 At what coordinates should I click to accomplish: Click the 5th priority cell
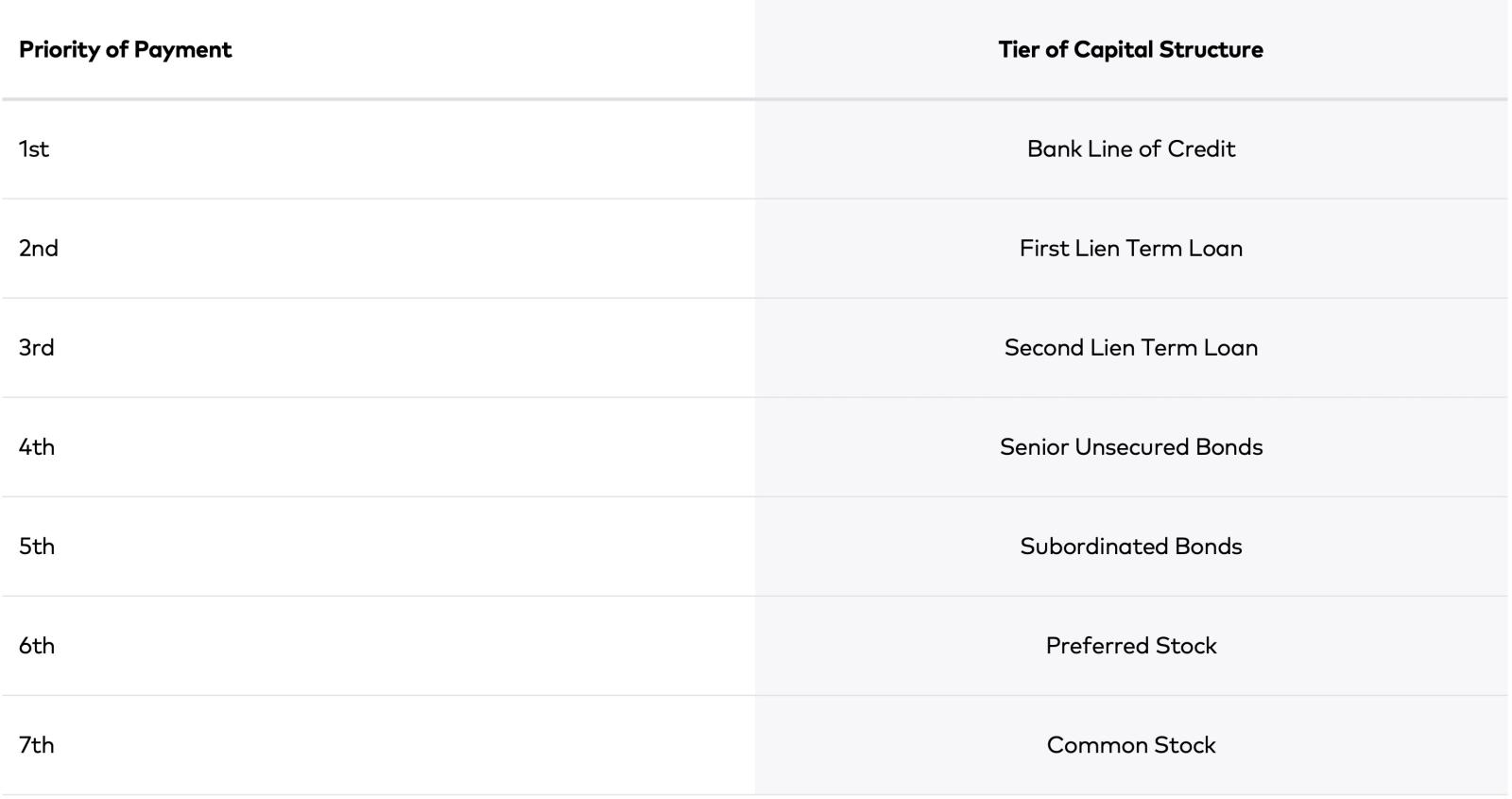37,546
